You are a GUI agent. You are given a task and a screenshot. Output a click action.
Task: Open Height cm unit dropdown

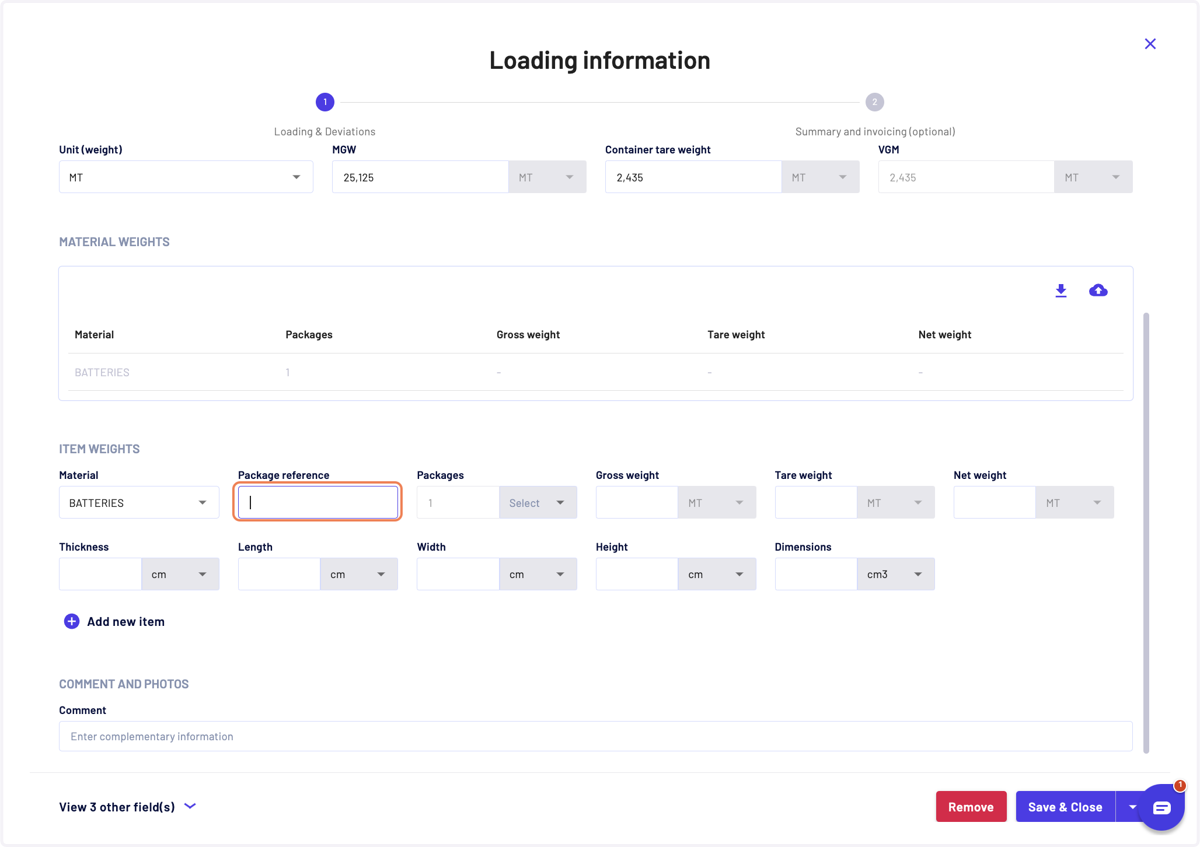click(717, 574)
